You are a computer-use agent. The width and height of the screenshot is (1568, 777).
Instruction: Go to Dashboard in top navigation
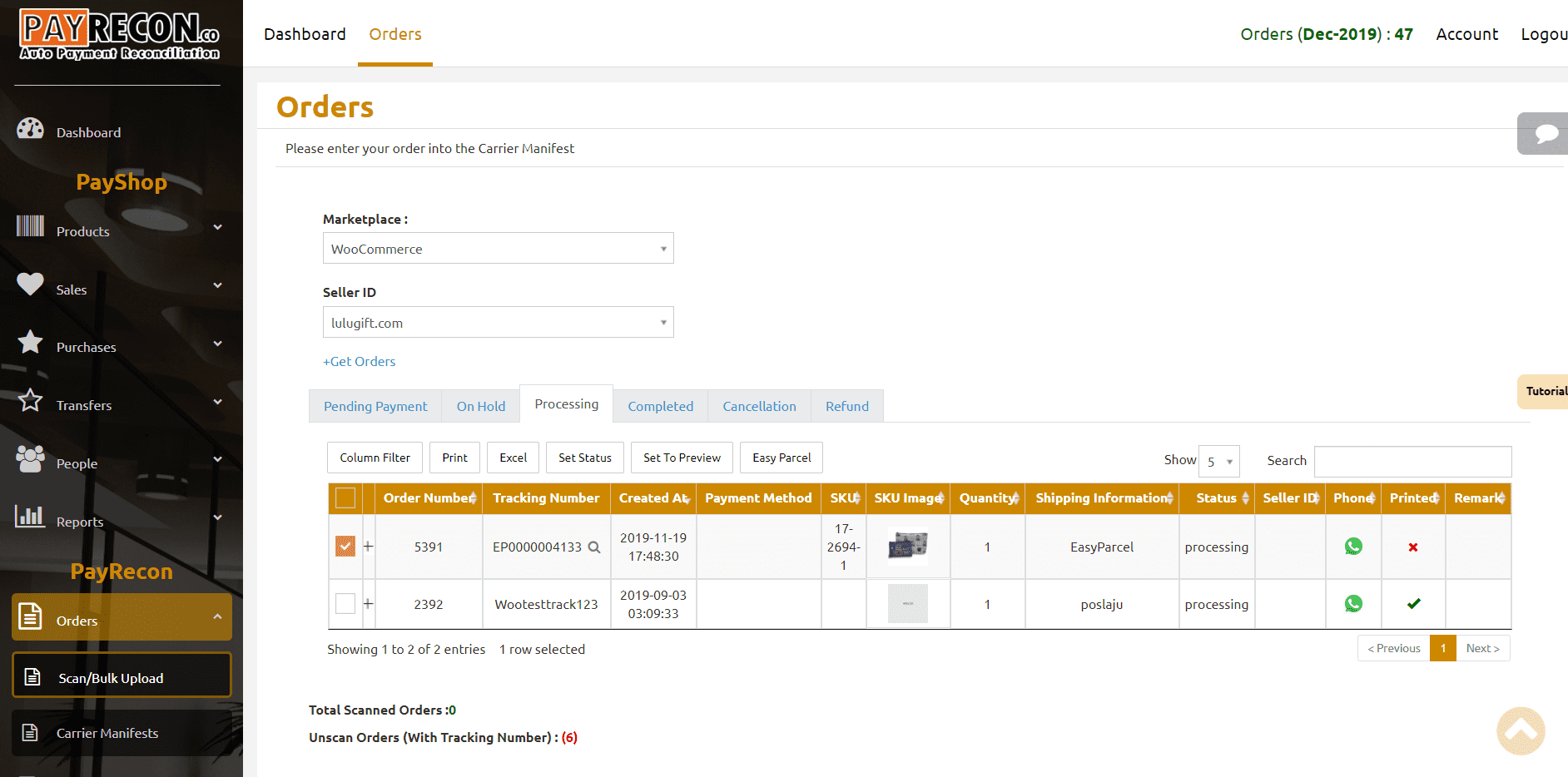click(305, 34)
